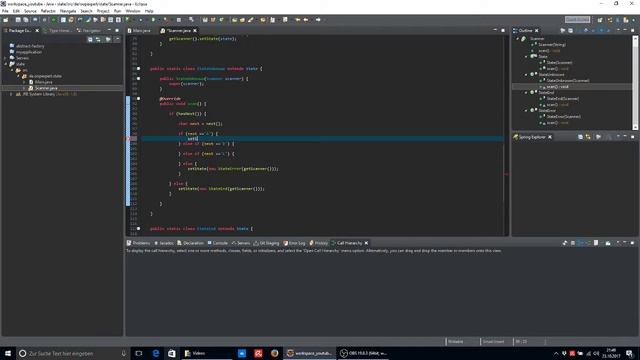Image resolution: width=640 pixels, height=360 pixels.
Task: Collapse the Scanner class in Outline
Action: 518,39
